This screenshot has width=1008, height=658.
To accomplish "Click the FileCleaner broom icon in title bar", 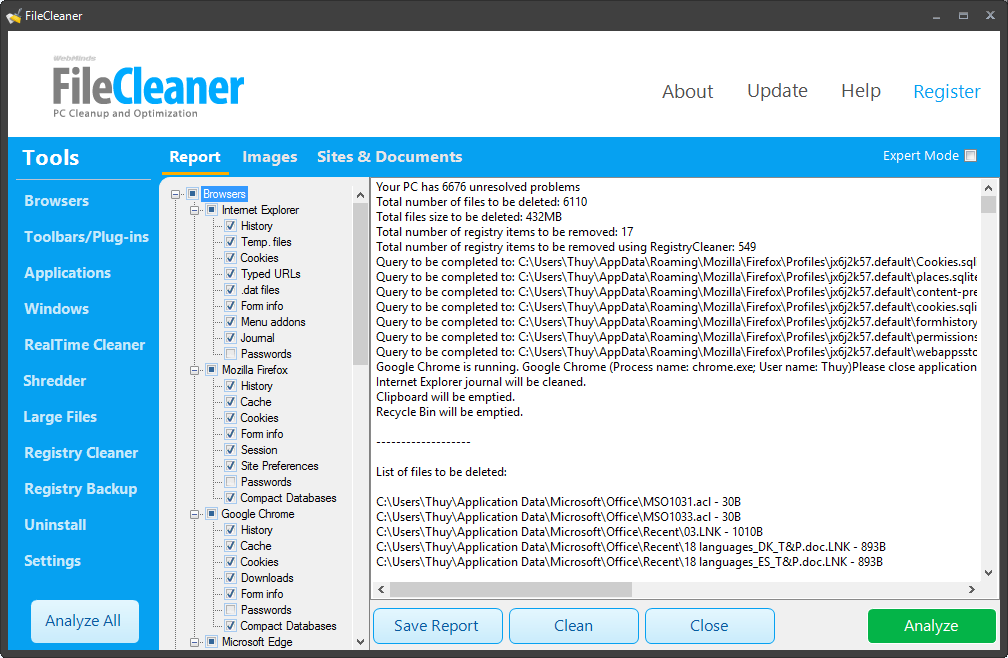I will [14, 16].
